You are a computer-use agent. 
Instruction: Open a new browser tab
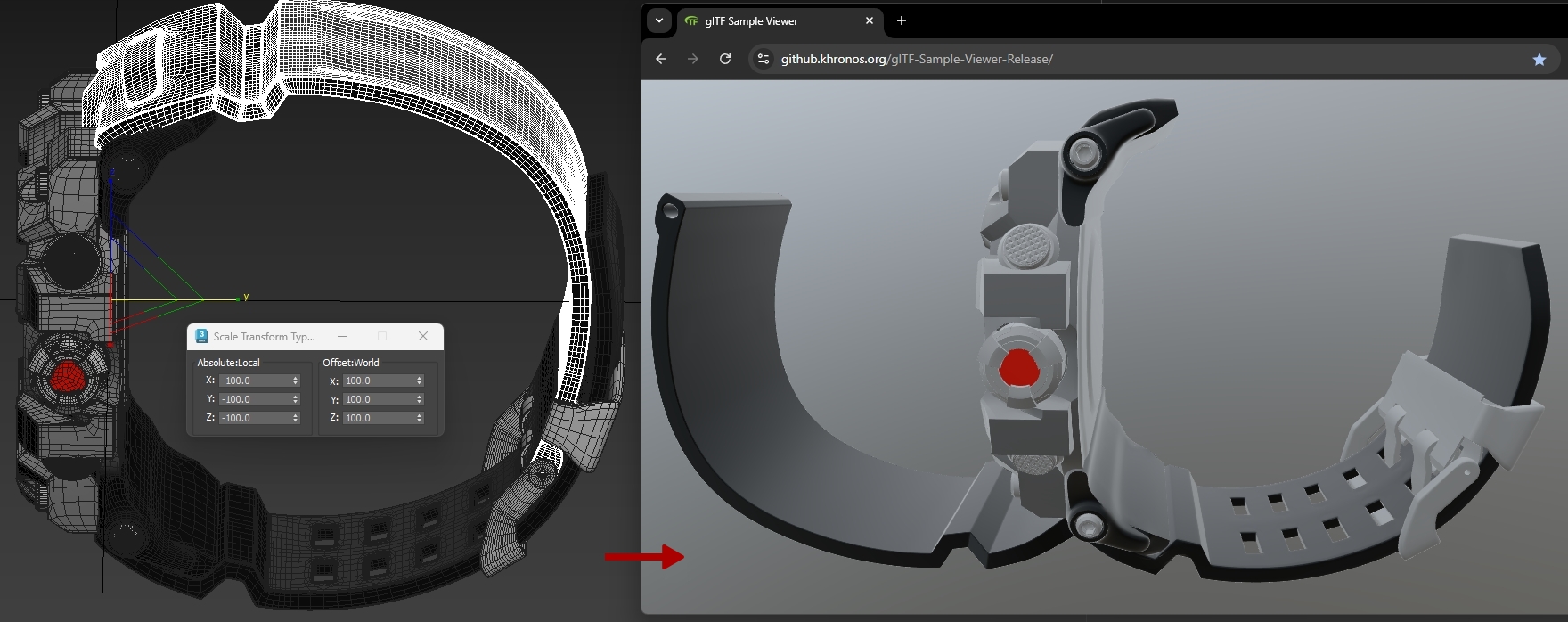point(902,20)
